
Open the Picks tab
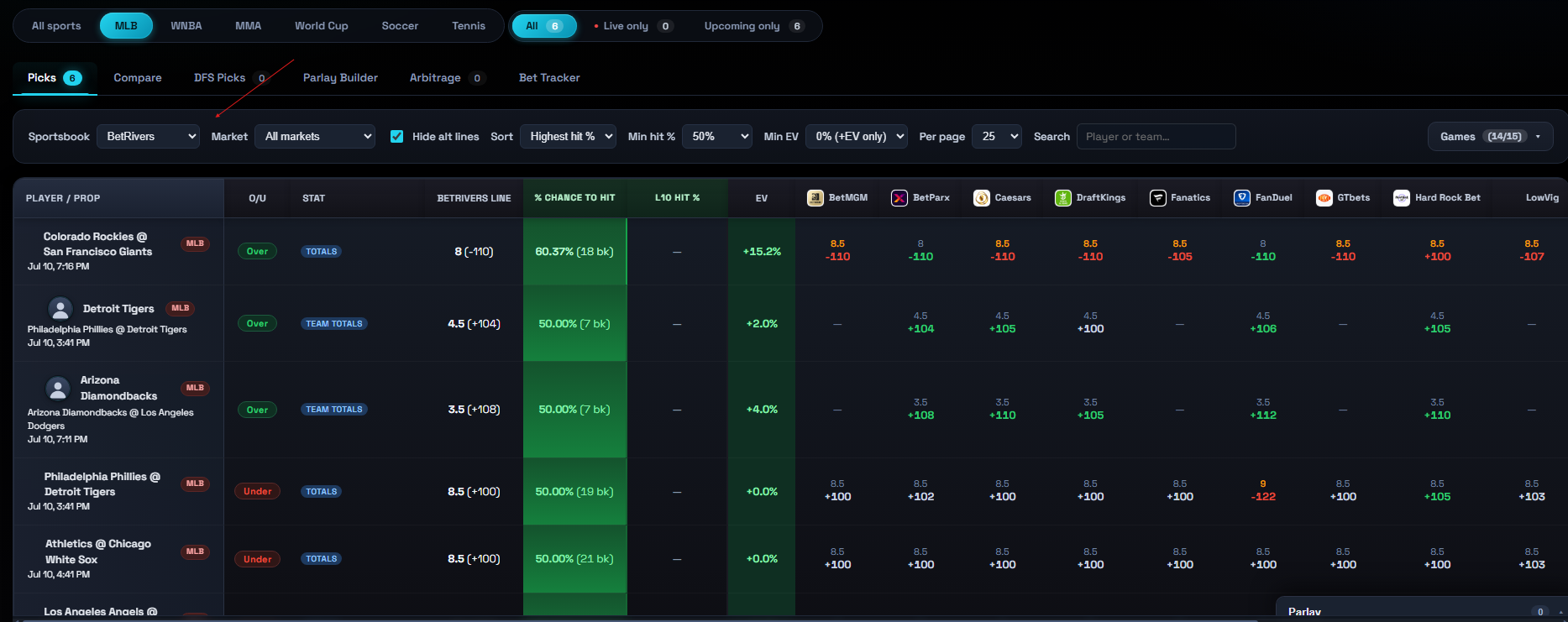55,78
